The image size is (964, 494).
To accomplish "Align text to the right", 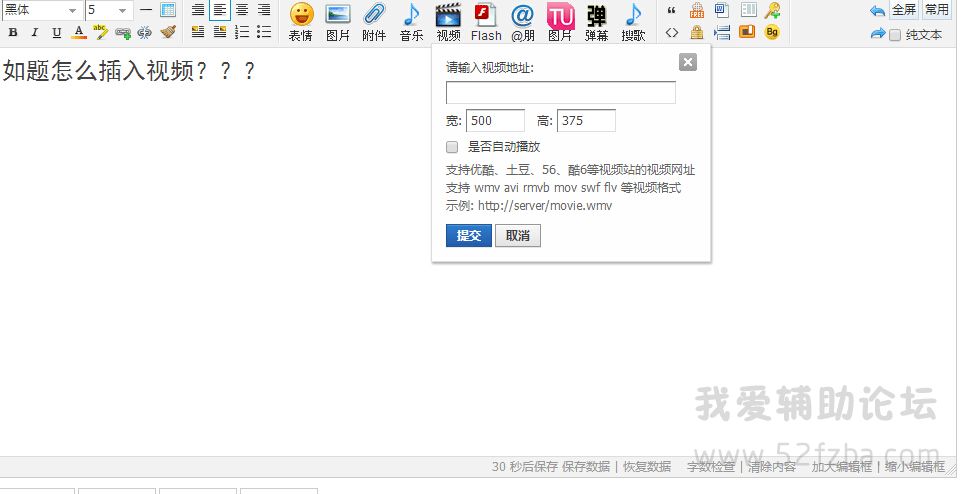I will tap(264, 10).
